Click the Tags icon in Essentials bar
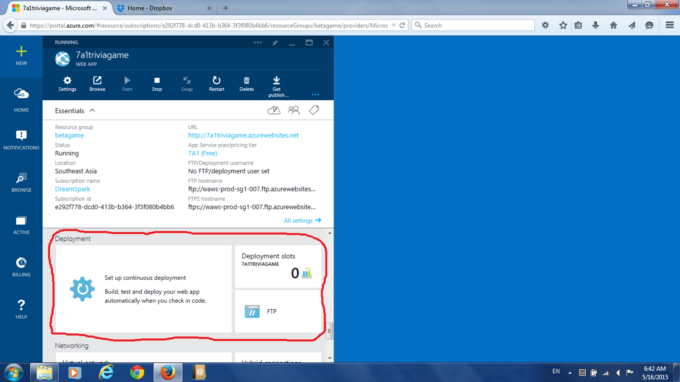680x382 pixels. (x=314, y=110)
